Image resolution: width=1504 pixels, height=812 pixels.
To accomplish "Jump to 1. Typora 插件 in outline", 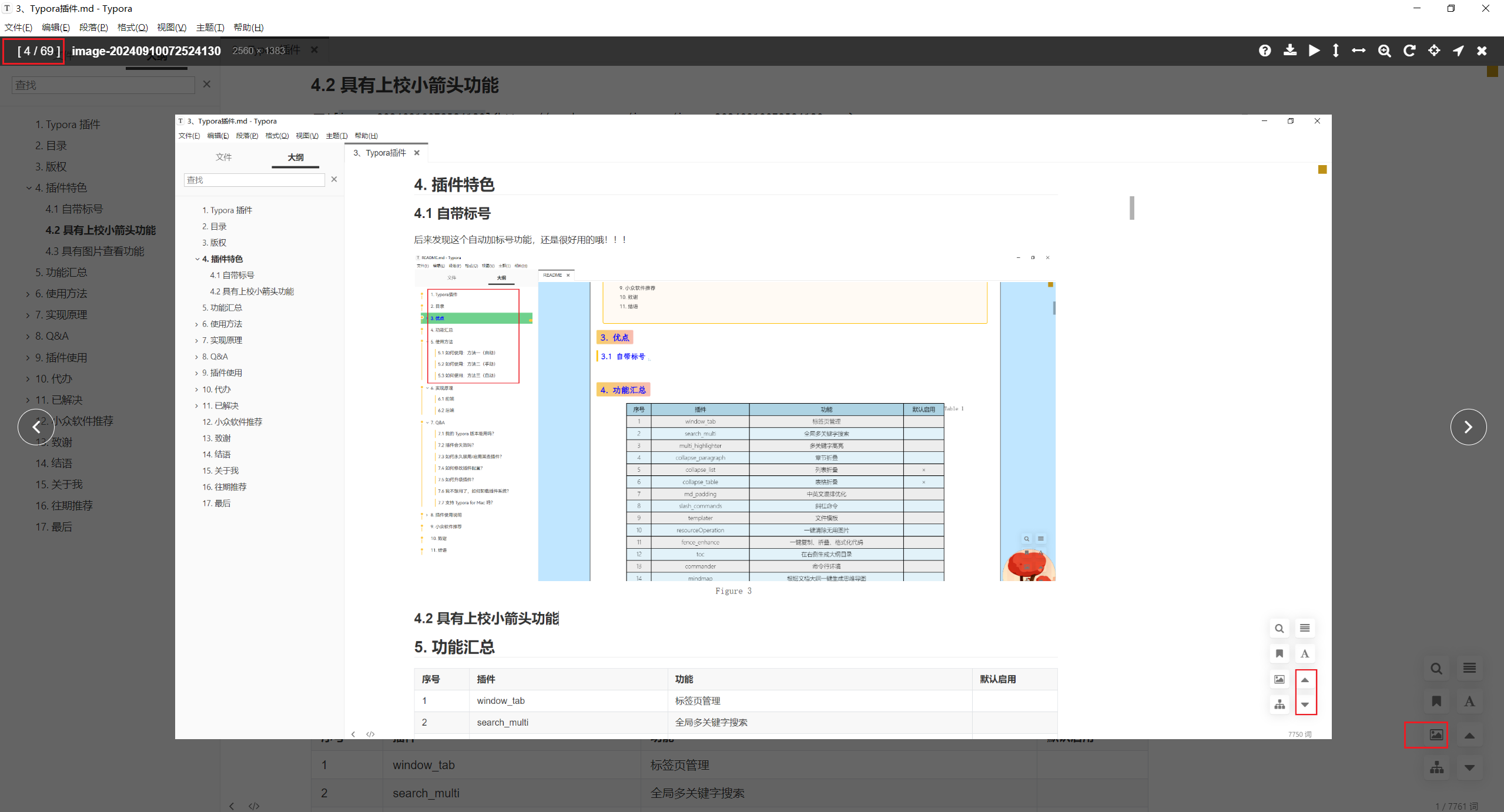I will pyautogui.click(x=68, y=125).
